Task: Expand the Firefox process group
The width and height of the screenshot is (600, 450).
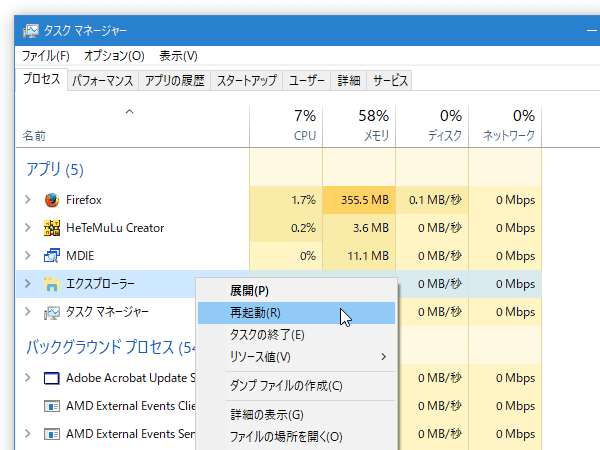Action: click(x=28, y=199)
